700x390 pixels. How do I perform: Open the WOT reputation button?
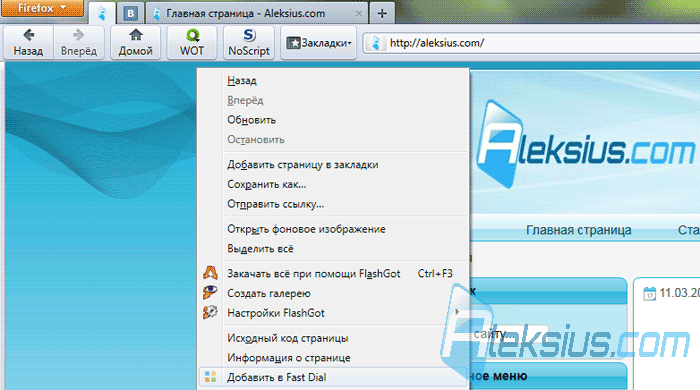tap(192, 42)
